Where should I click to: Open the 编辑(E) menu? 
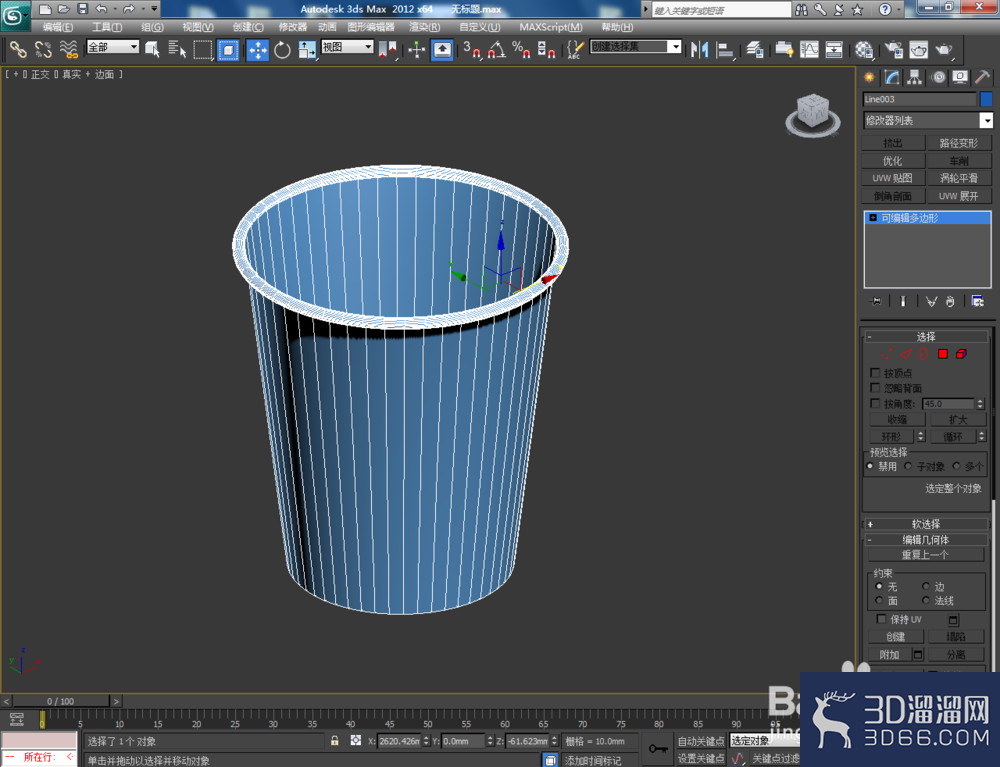(57, 27)
